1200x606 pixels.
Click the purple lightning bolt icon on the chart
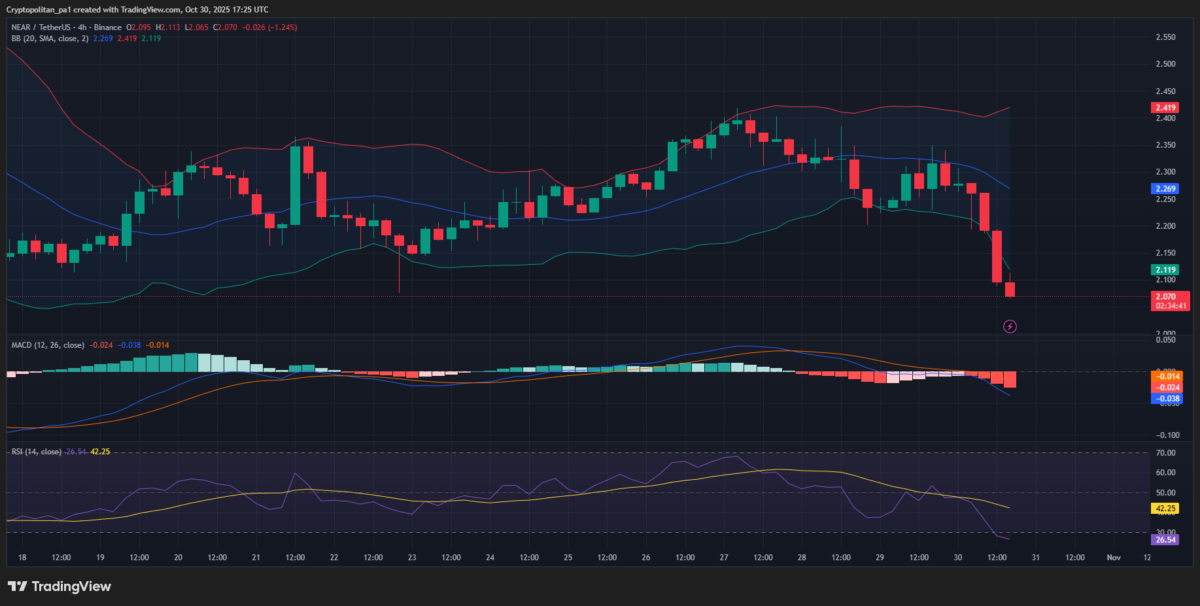1010,327
